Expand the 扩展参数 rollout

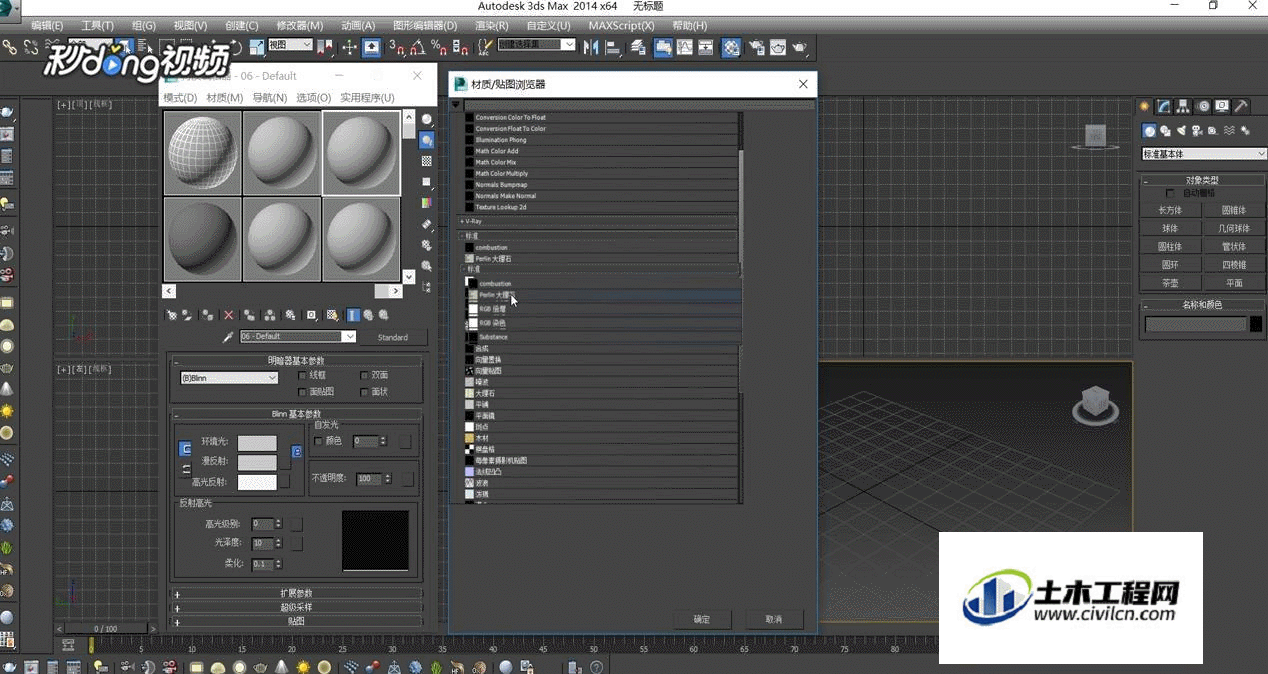[x=296, y=593]
